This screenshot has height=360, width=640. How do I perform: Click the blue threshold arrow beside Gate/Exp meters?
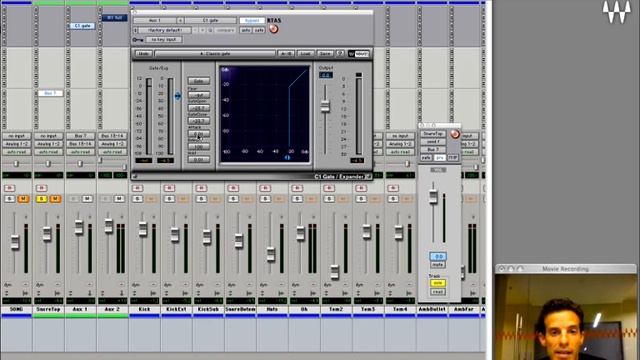tap(178, 96)
